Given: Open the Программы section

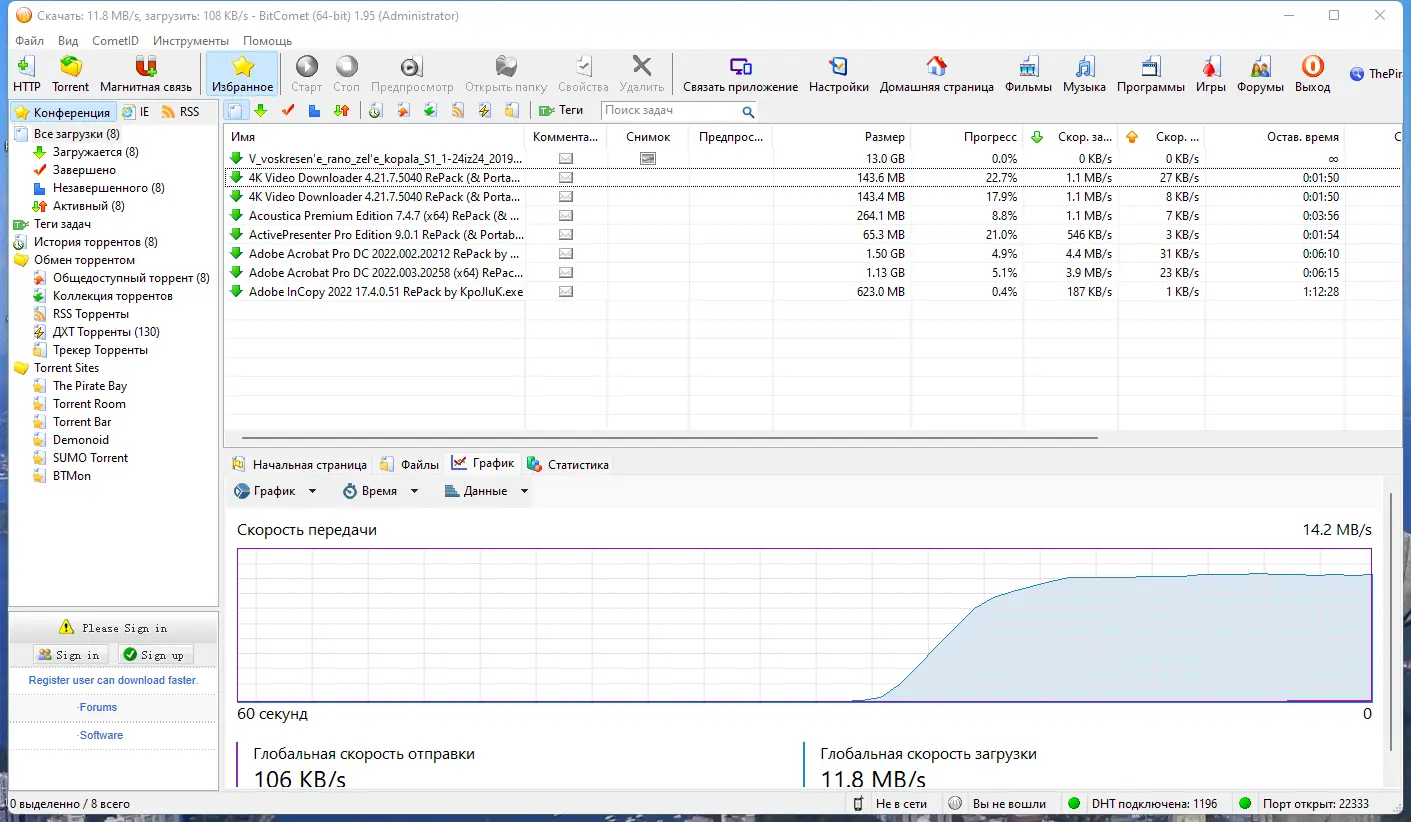Looking at the screenshot, I should pos(1151,74).
